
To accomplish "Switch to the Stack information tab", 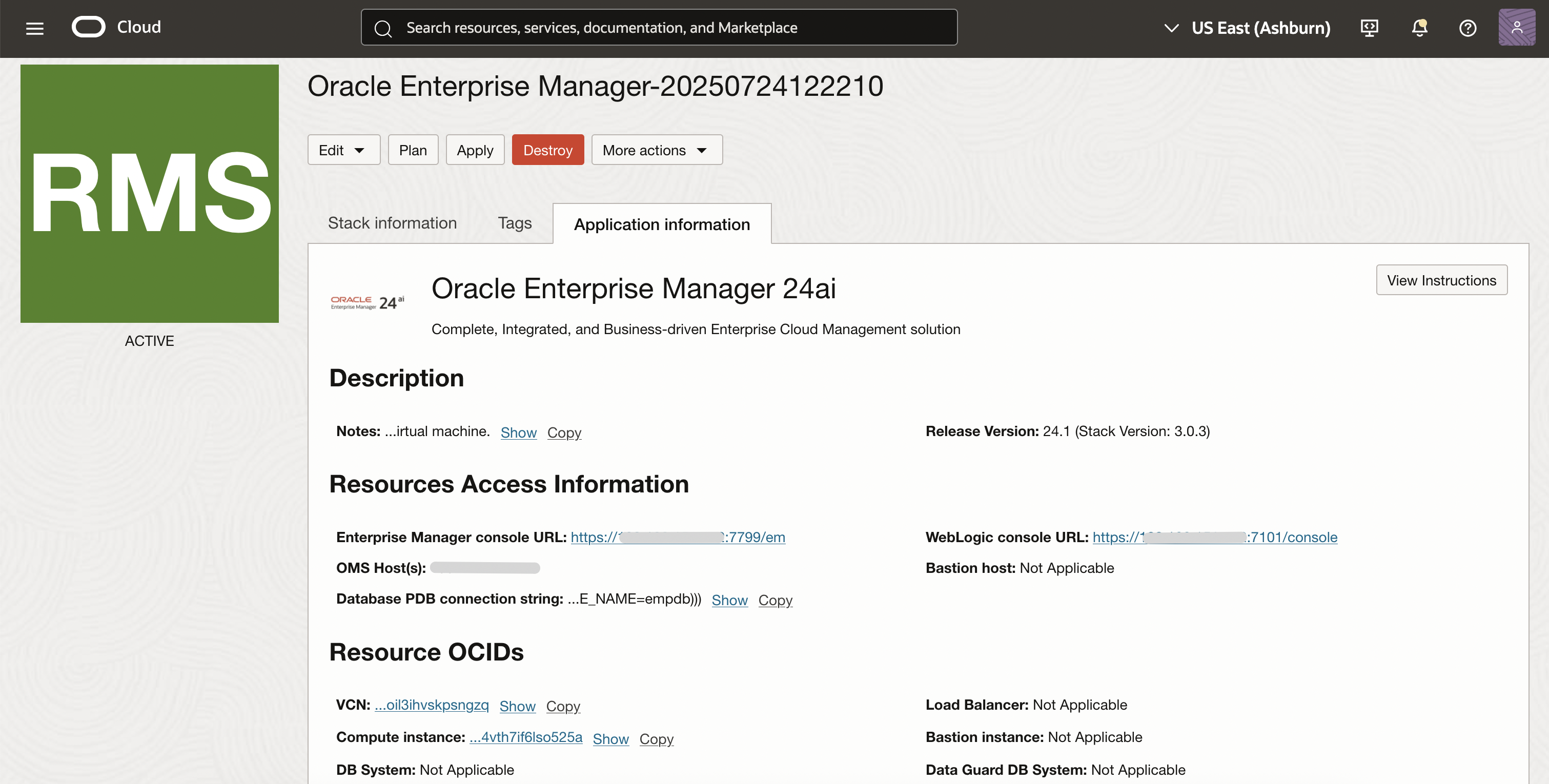I will [x=392, y=223].
